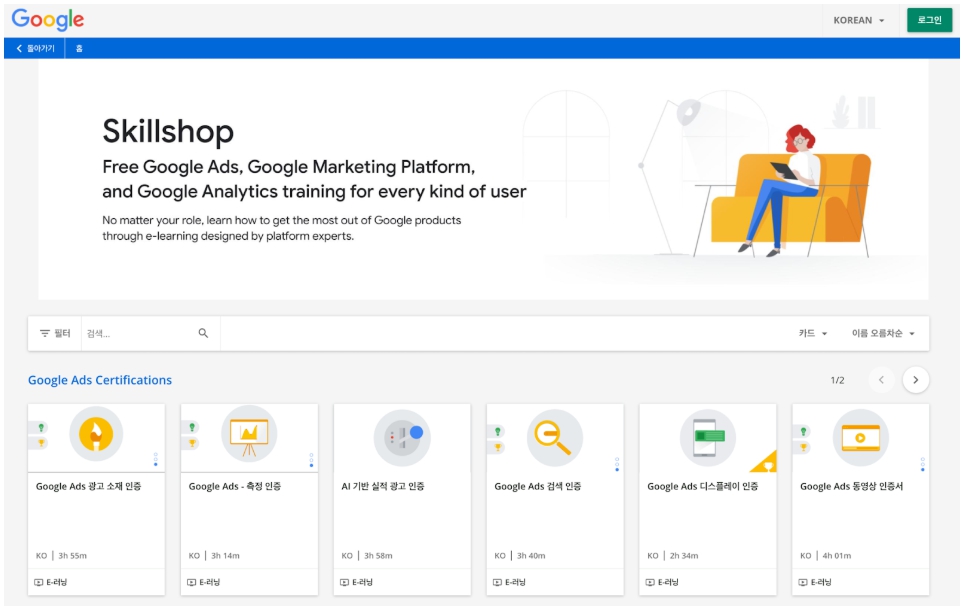Click green badge on 검색 인증 card
This screenshot has height=613, width=968.
coord(497,432)
